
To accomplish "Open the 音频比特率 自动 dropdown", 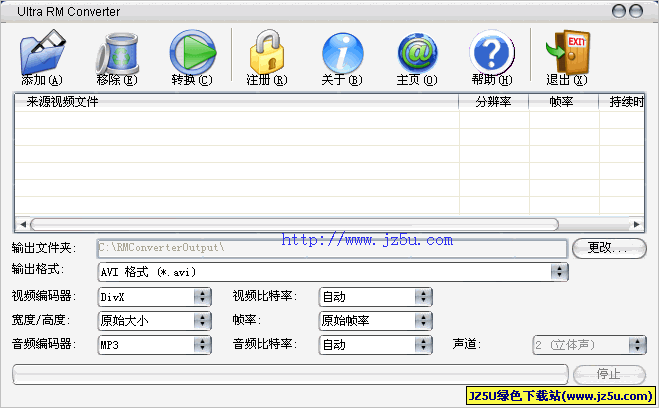I will point(376,345).
